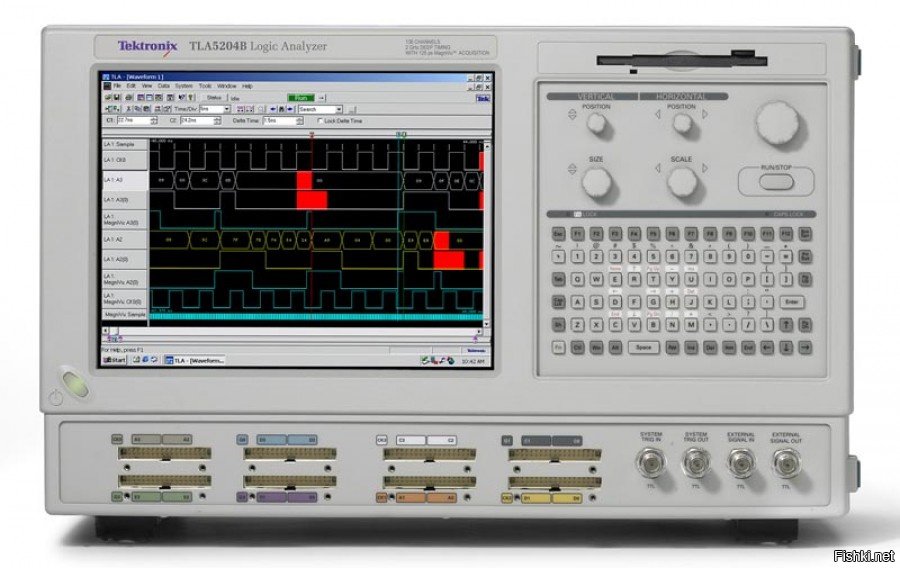Screen dimensions: 900x568
Task: Click the Print icon in the toolbar
Action: (x=128, y=98)
